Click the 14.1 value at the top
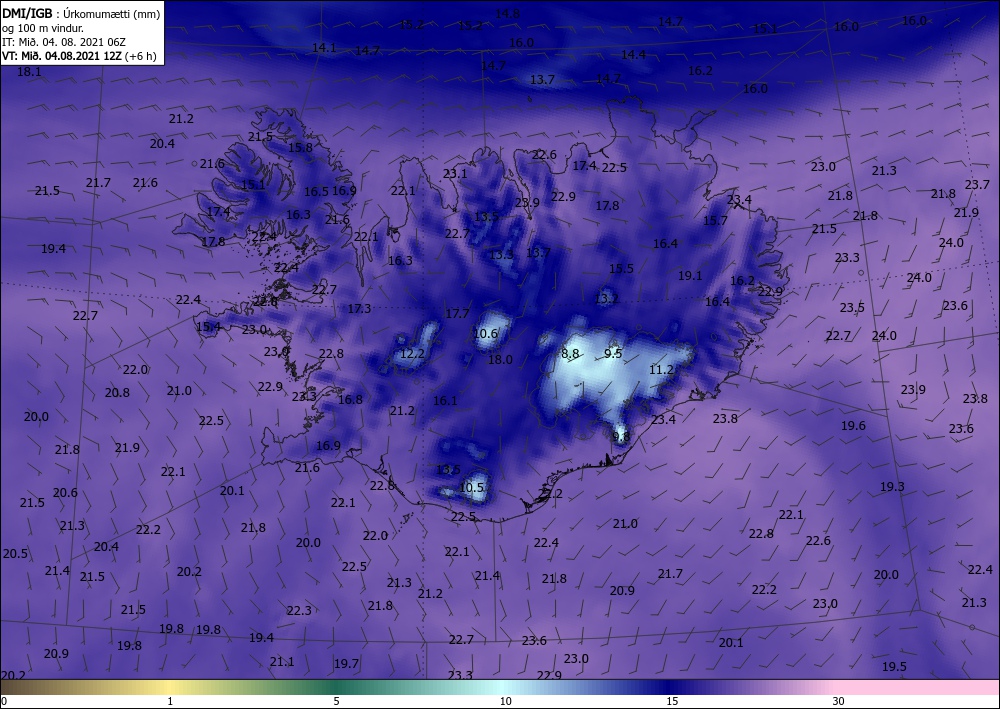 (x=324, y=48)
